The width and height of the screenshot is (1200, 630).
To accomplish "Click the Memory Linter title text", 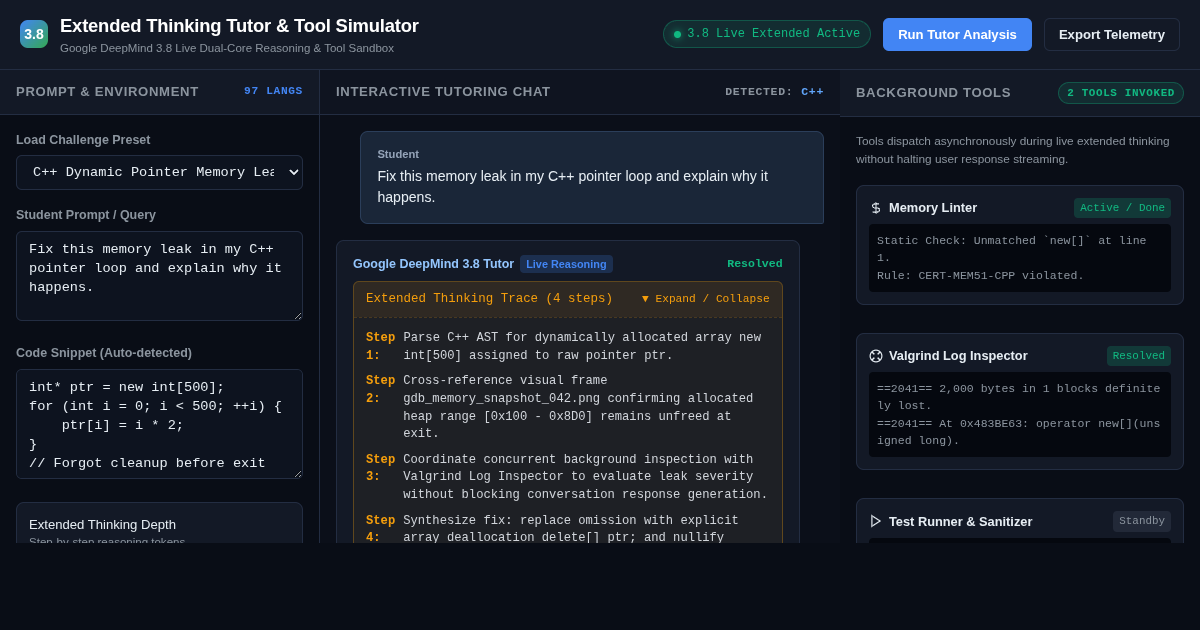I will (933, 208).
